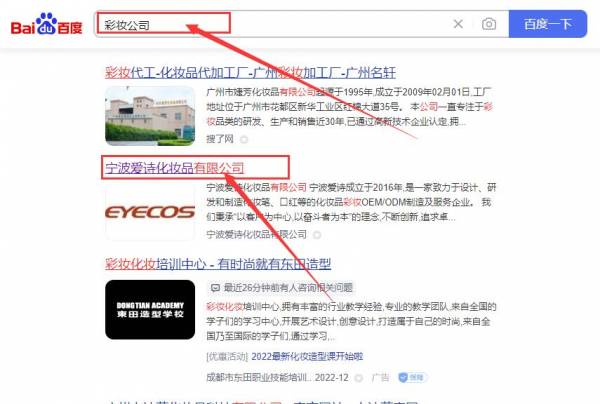Click the 搜了网 source label
600x404 pixels.
[220, 139]
